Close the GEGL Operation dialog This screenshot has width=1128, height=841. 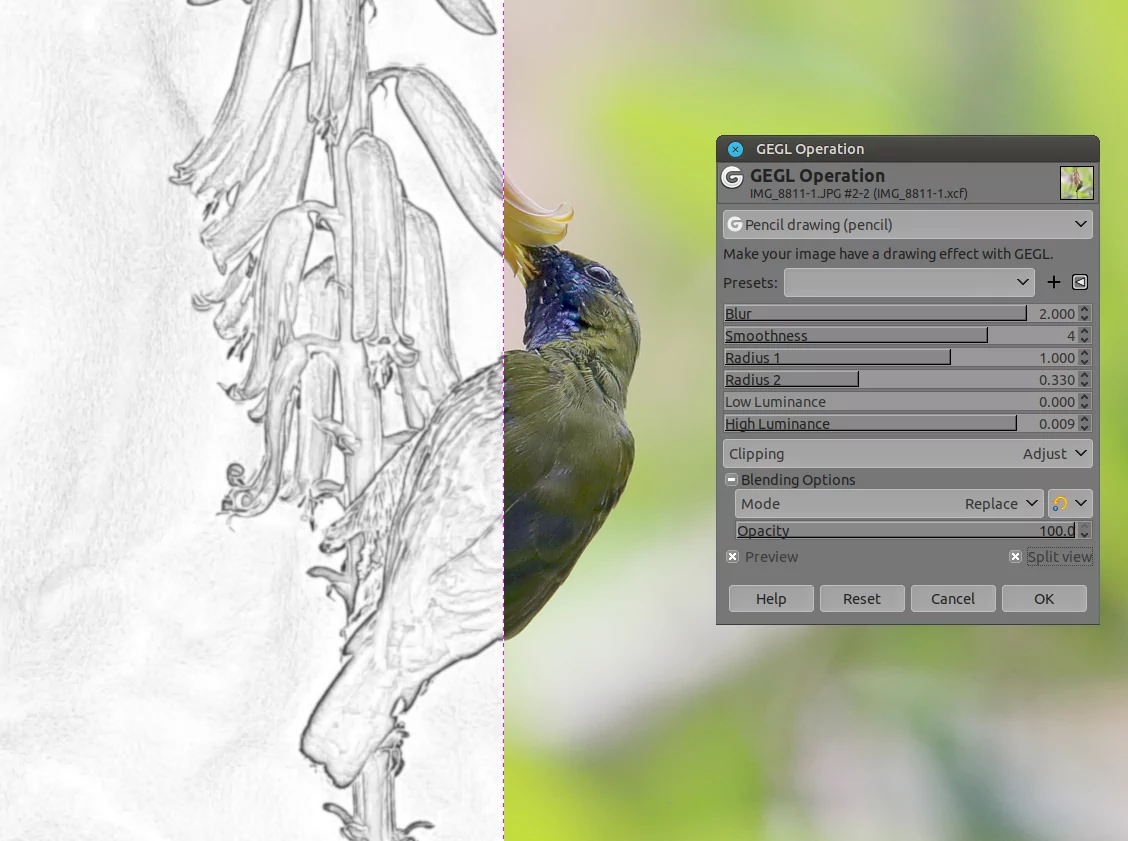pyautogui.click(x=735, y=149)
